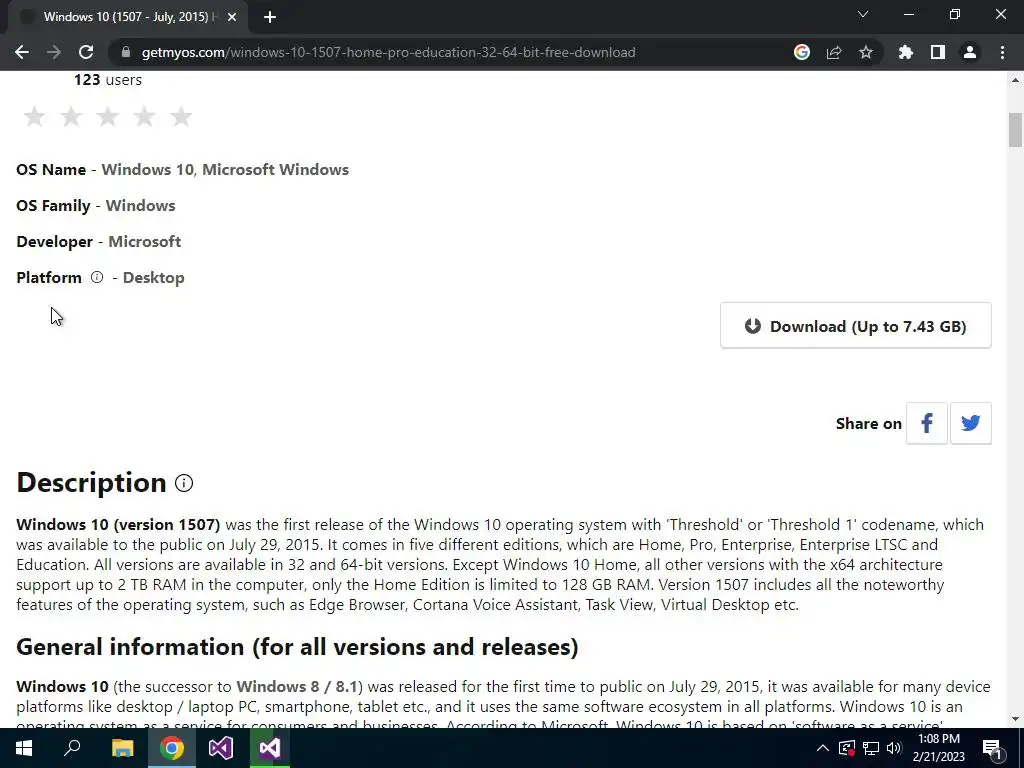Share on Twitter
The width and height of the screenshot is (1024, 768).
click(970, 423)
